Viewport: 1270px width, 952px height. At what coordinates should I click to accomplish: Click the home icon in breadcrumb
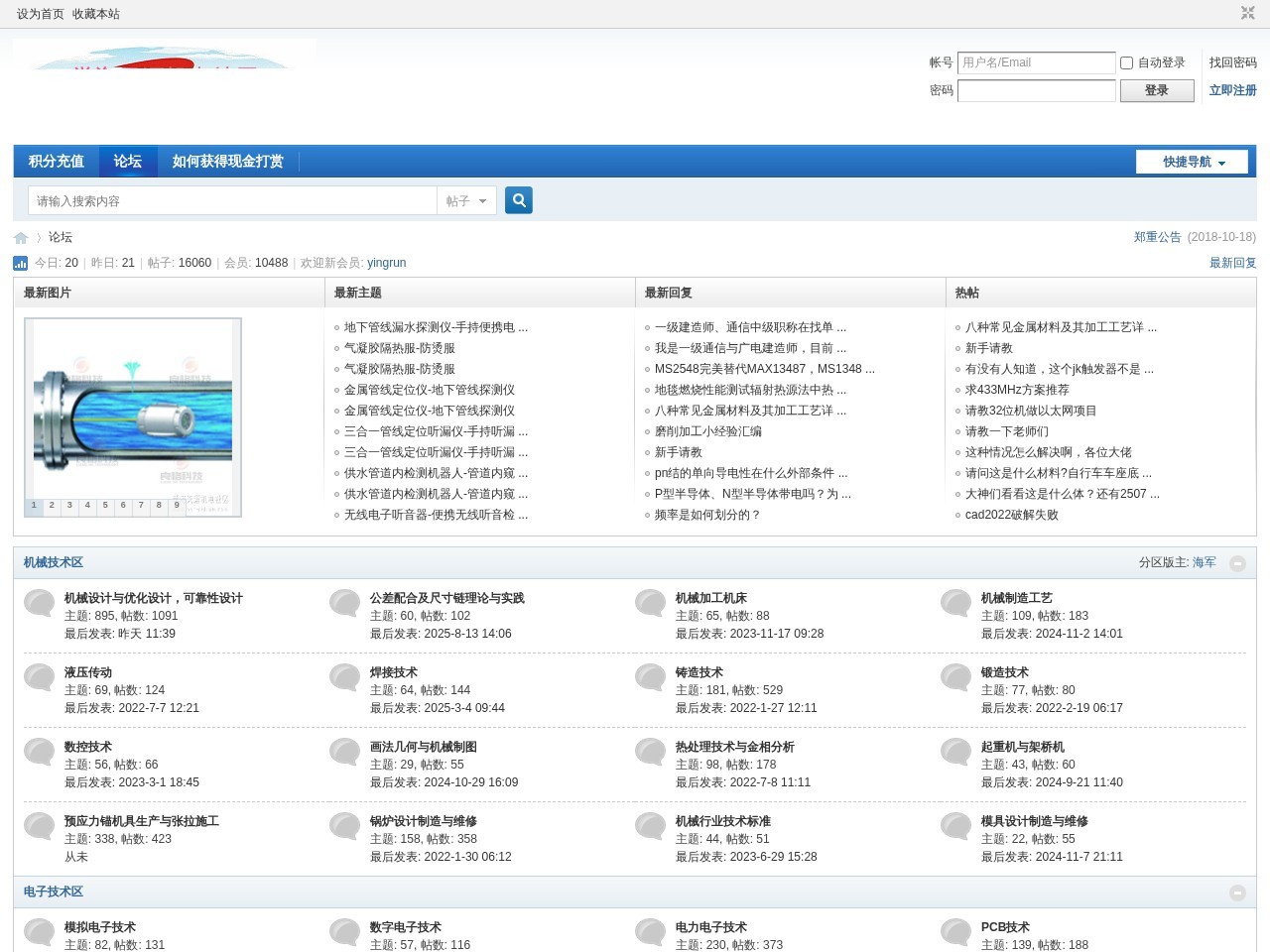tap(21, 238)
